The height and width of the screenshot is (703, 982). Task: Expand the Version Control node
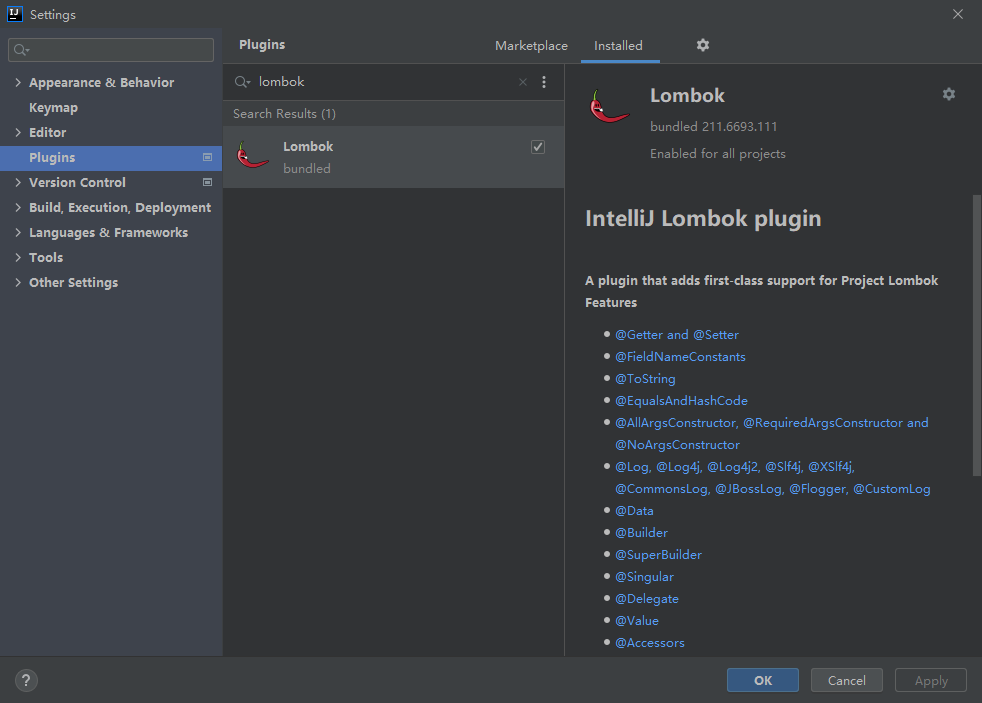[x=18, y=183]
